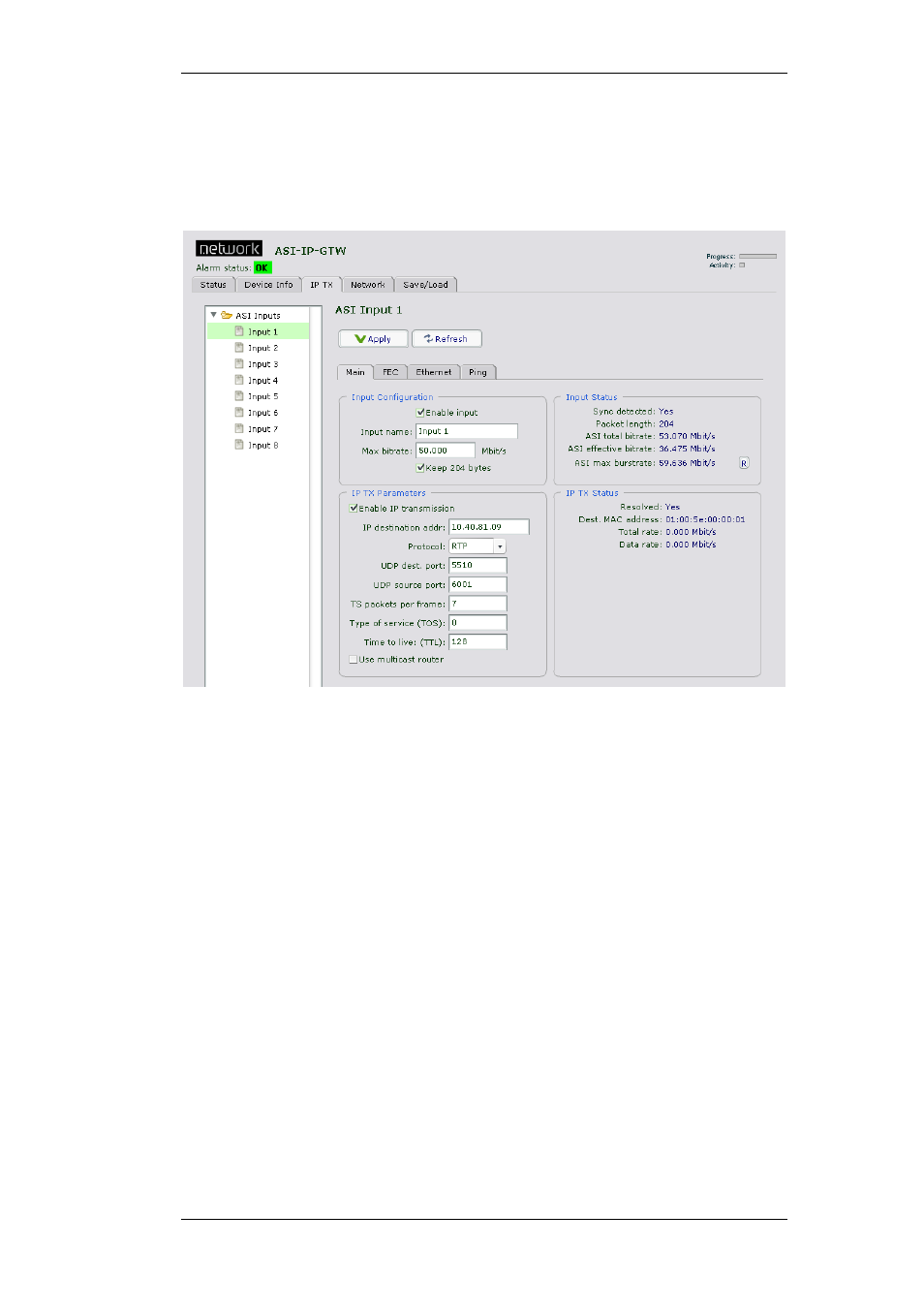The width and height of the screenshot is (924, 1308).
Task: Click the Type of service (TOS) field
Action: tap(477, 623)
